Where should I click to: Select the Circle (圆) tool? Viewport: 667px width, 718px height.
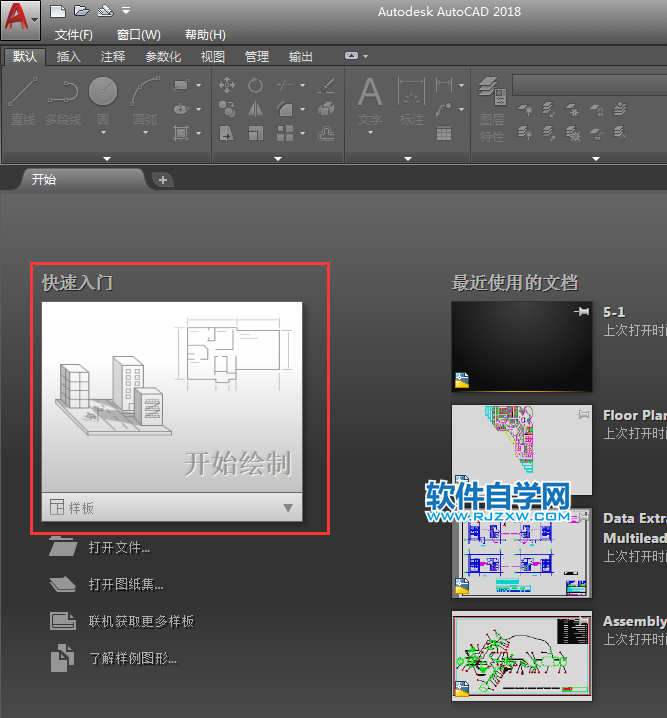coord(102,101)
